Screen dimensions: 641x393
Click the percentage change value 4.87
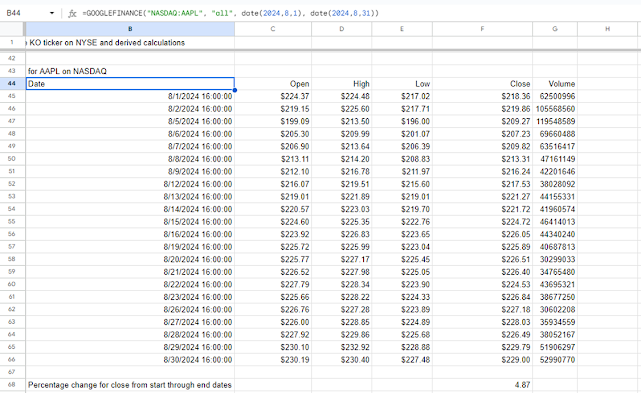482,385
